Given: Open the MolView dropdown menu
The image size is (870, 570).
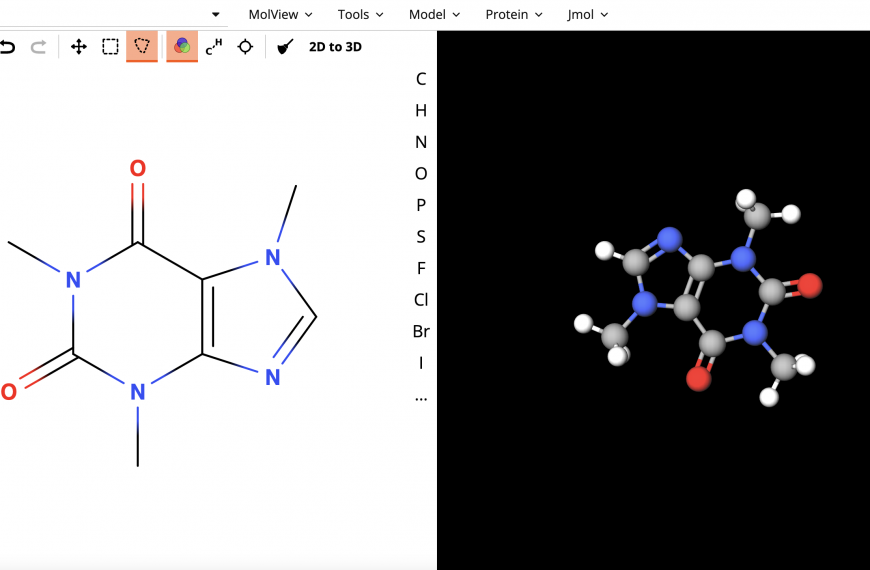Looking at the screenshot, I should coord(280,14).
